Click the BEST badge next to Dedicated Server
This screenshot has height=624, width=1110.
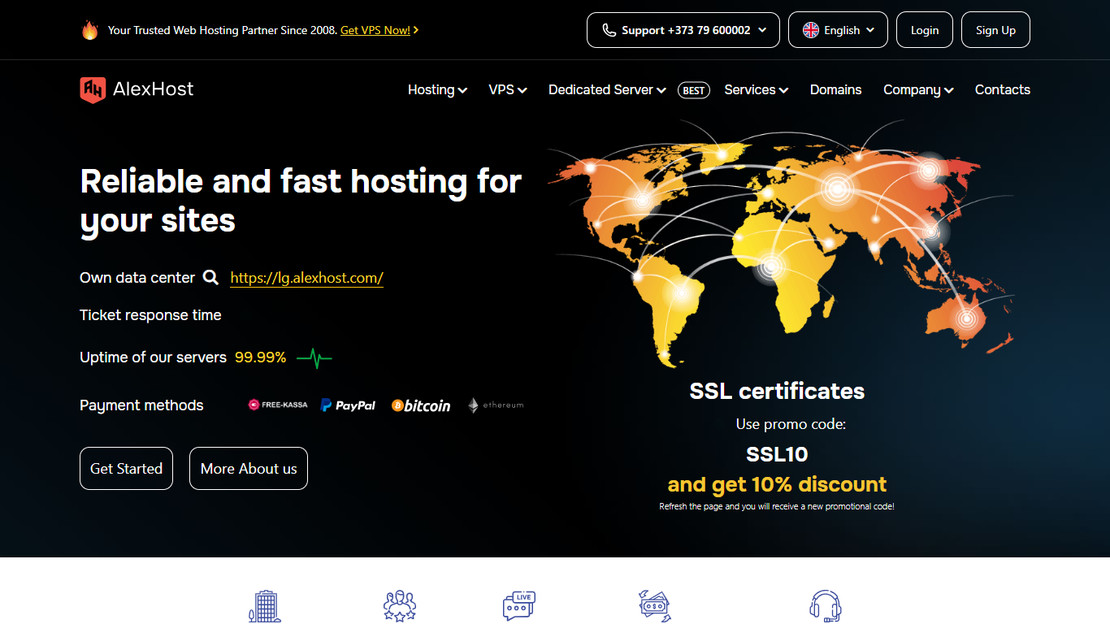point(694,90)
